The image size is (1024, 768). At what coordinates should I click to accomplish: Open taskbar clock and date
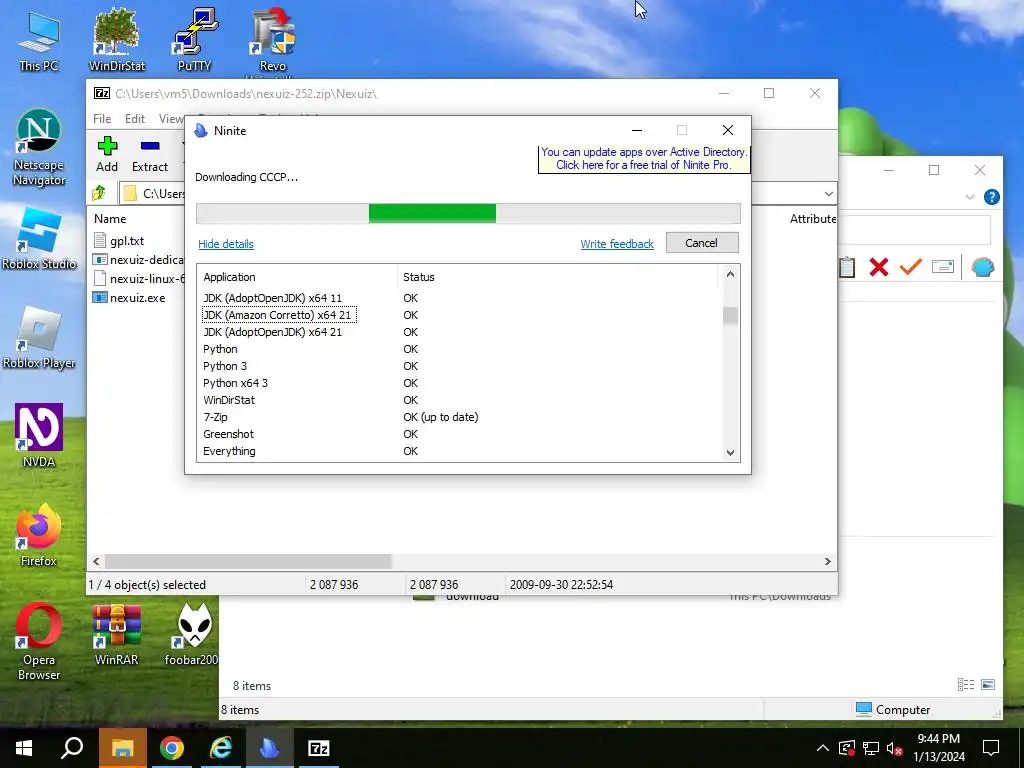click(x=938, y=748)
